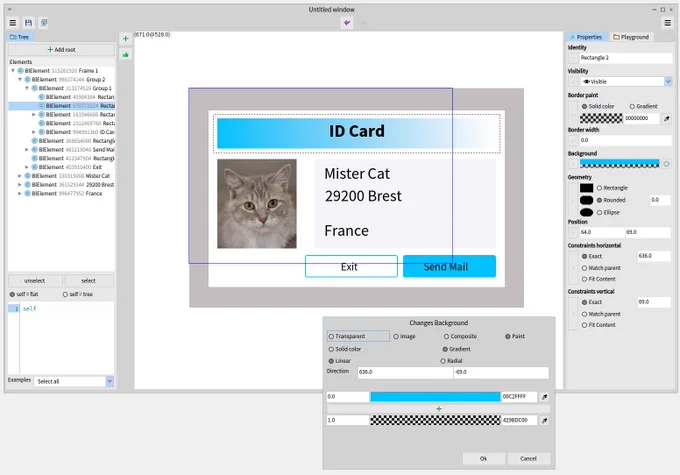680x475 pixels.
Task: Select the Tree tab
Action: pos(19,37)
